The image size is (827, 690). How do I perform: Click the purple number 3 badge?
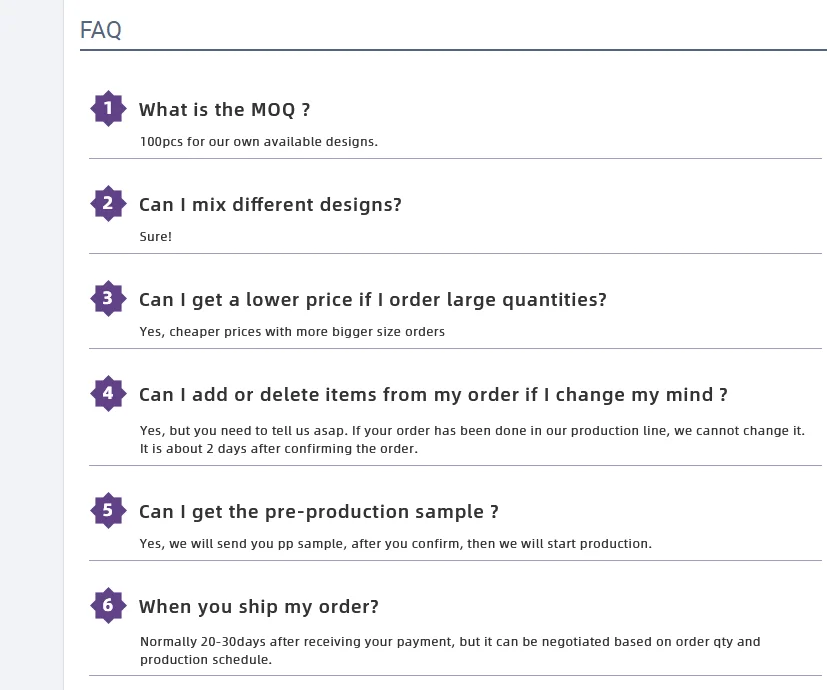pos(108,298)
